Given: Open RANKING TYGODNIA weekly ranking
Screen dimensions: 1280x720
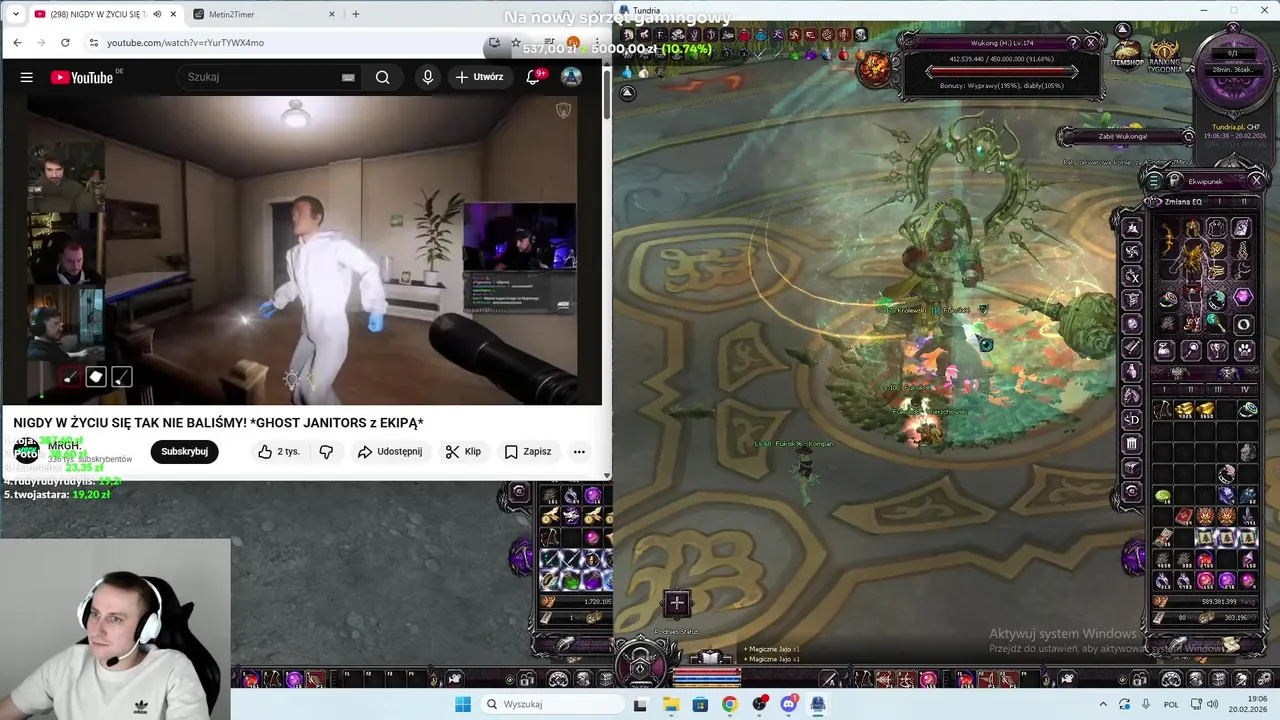Looking at the screenshot, I should point(1164,56).
